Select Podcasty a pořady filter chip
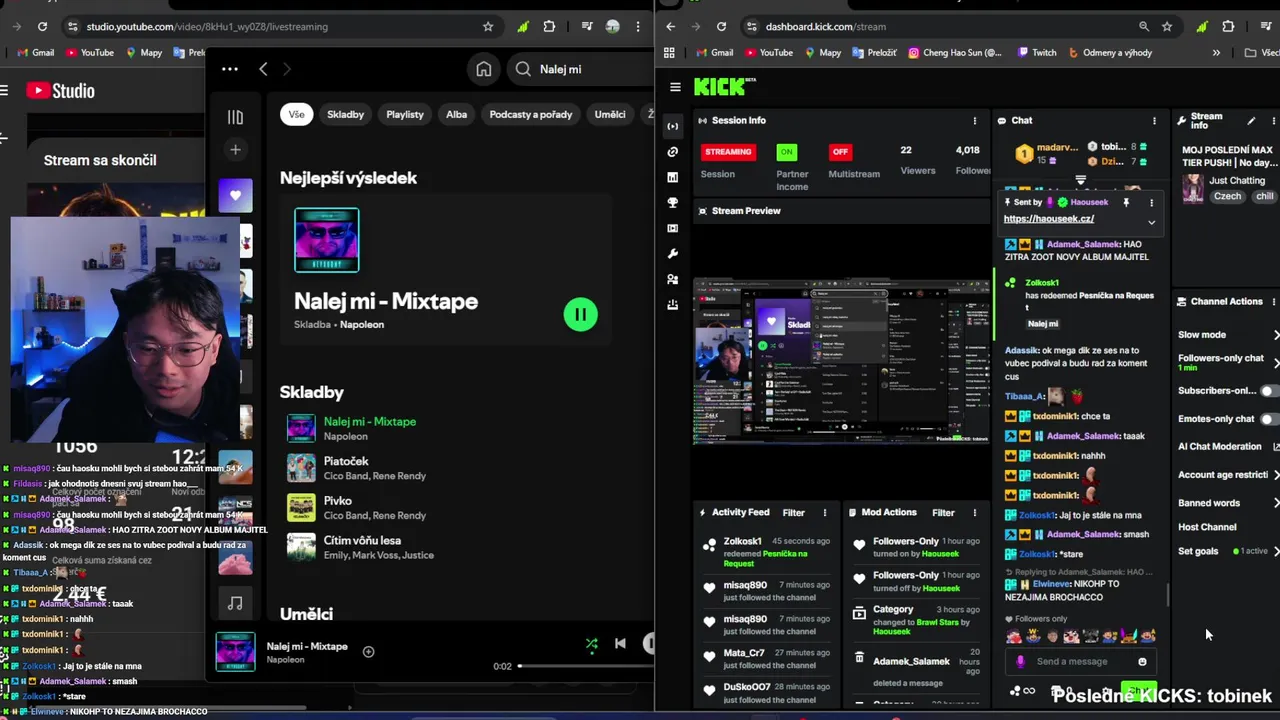Viewport: 1280px width, 720px height. coord(531,114)
